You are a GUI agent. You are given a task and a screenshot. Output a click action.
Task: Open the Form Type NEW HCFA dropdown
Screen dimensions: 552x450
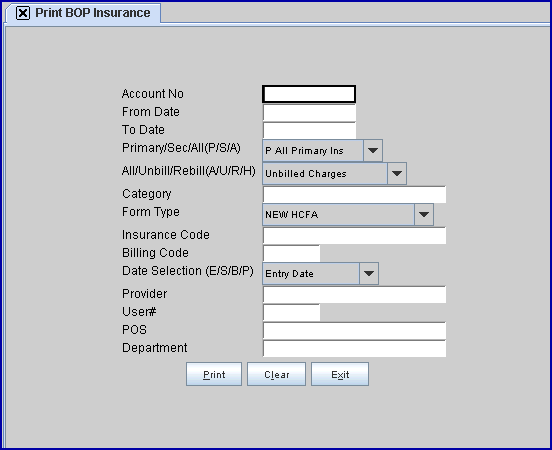(348, 214)
